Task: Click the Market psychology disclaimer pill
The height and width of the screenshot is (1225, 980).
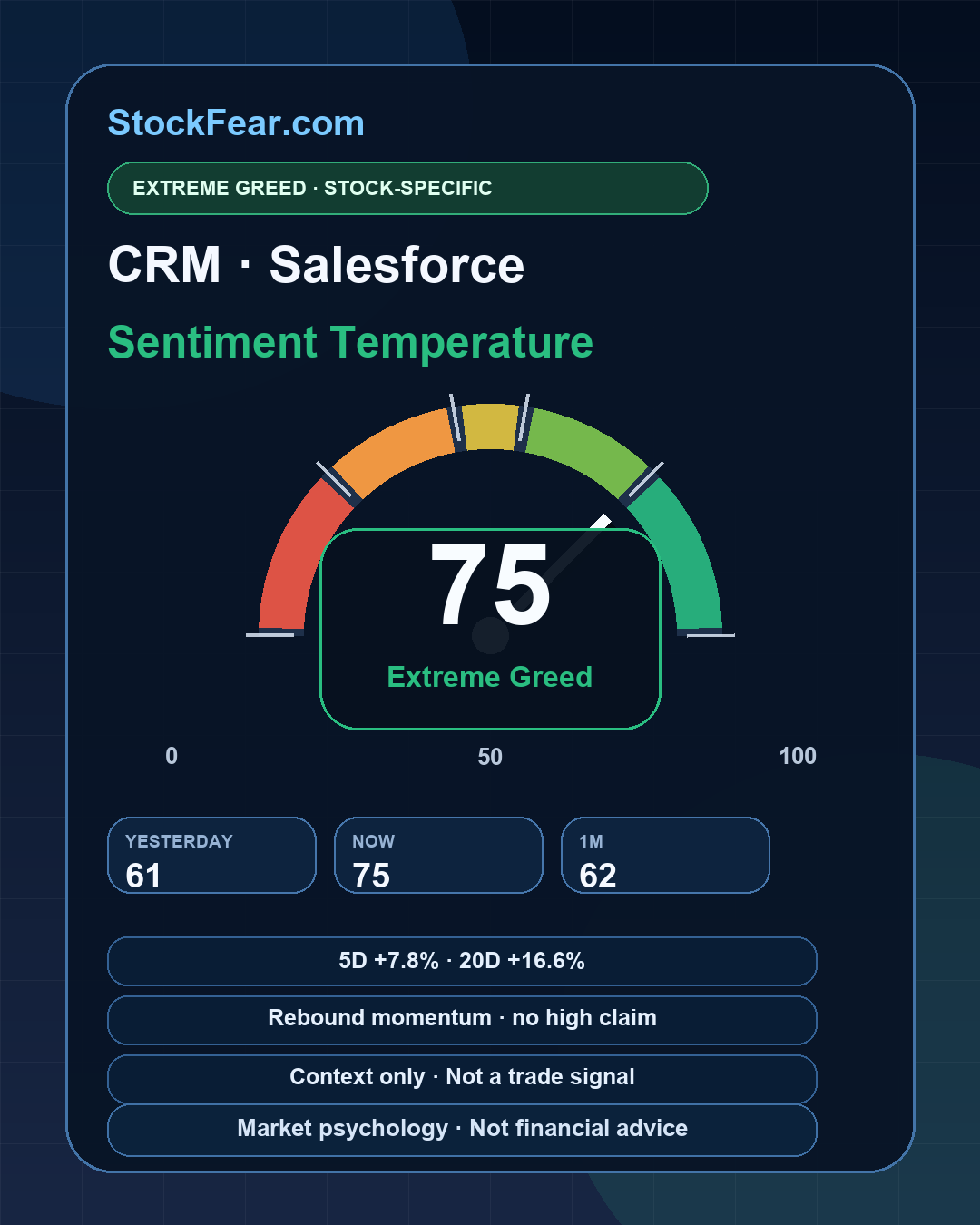Action: pos(462,1130)
